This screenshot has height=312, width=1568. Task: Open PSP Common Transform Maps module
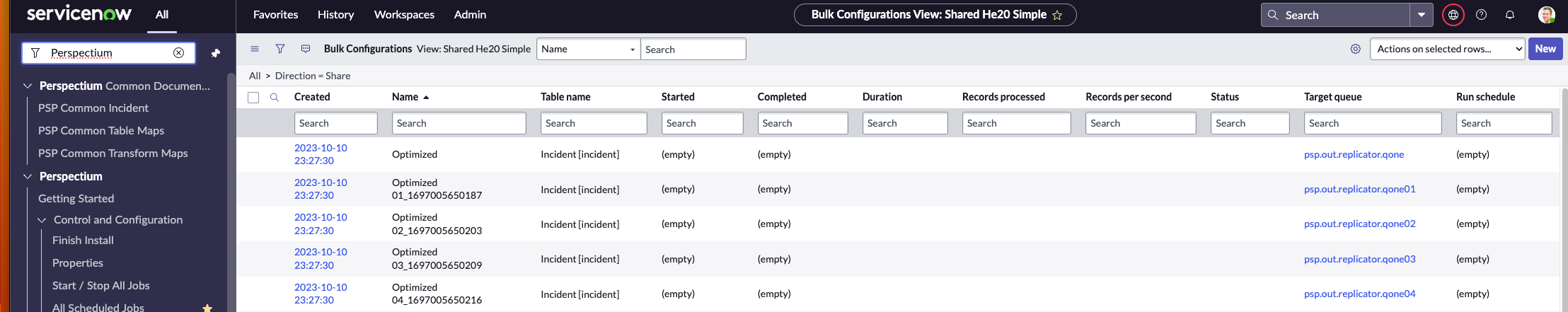point(113,154)
